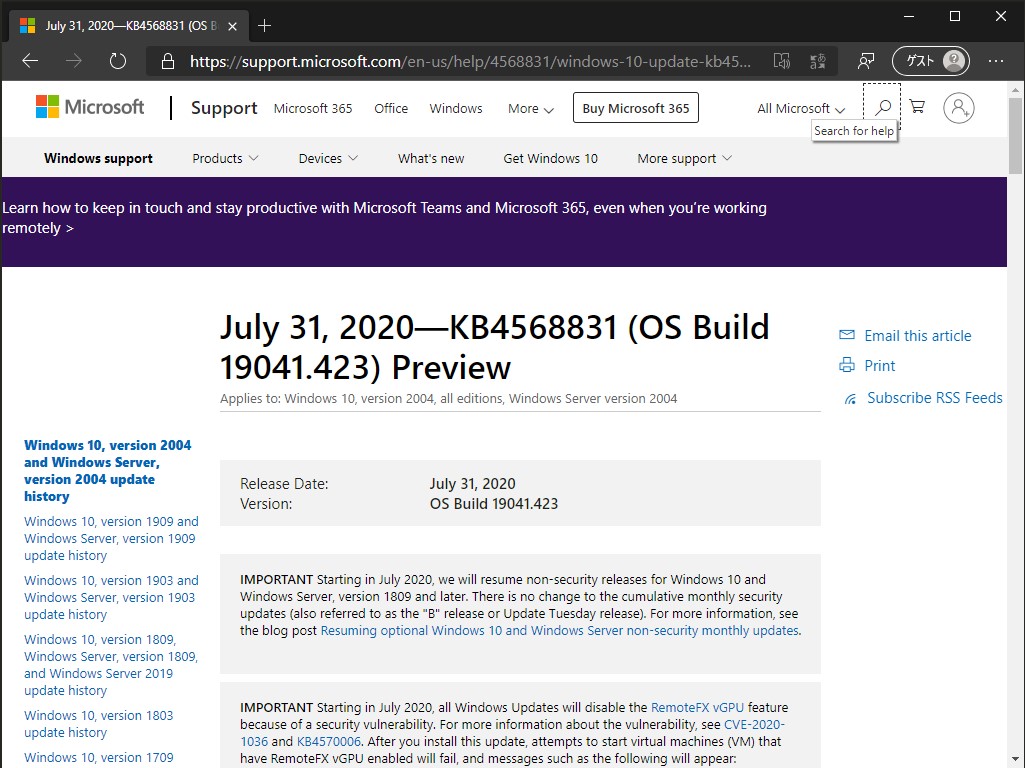1025x768 pixels.
Task: Reload the page
Action: pos(117,60)
